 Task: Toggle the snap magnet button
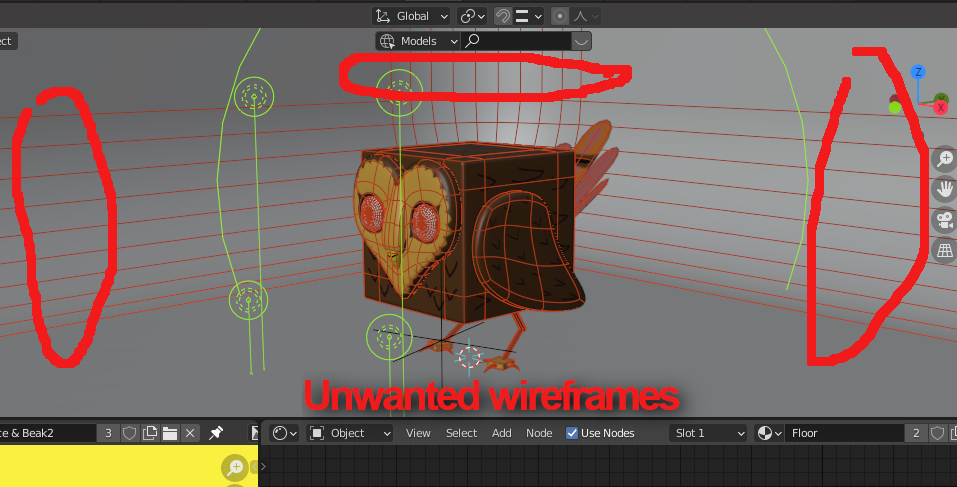point(502,16)
